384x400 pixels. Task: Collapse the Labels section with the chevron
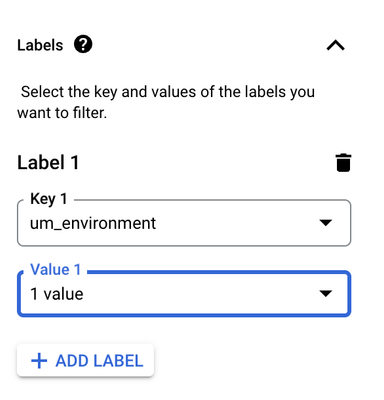tap(335, 45)
